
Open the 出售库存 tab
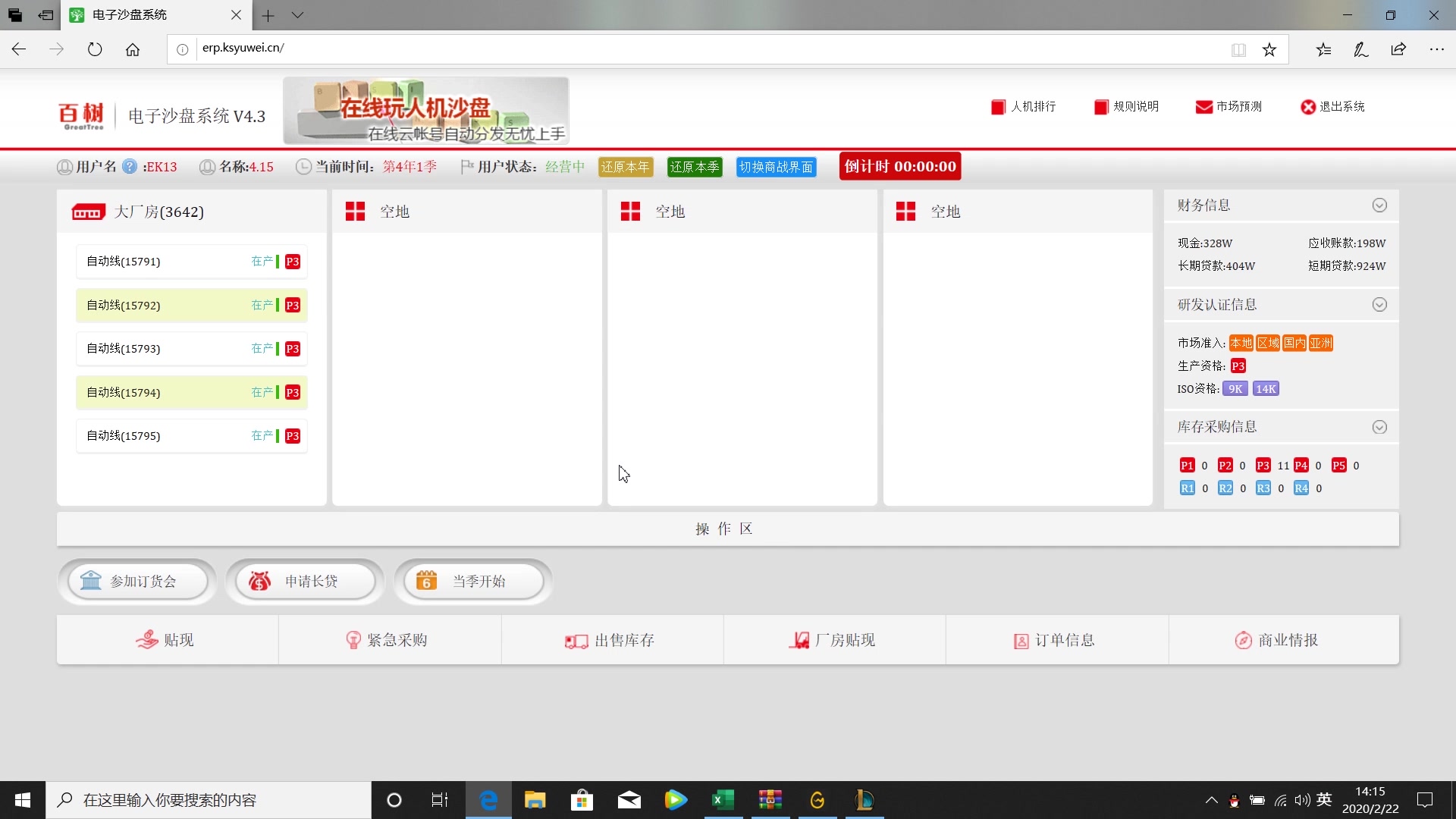tap(611, 640)
